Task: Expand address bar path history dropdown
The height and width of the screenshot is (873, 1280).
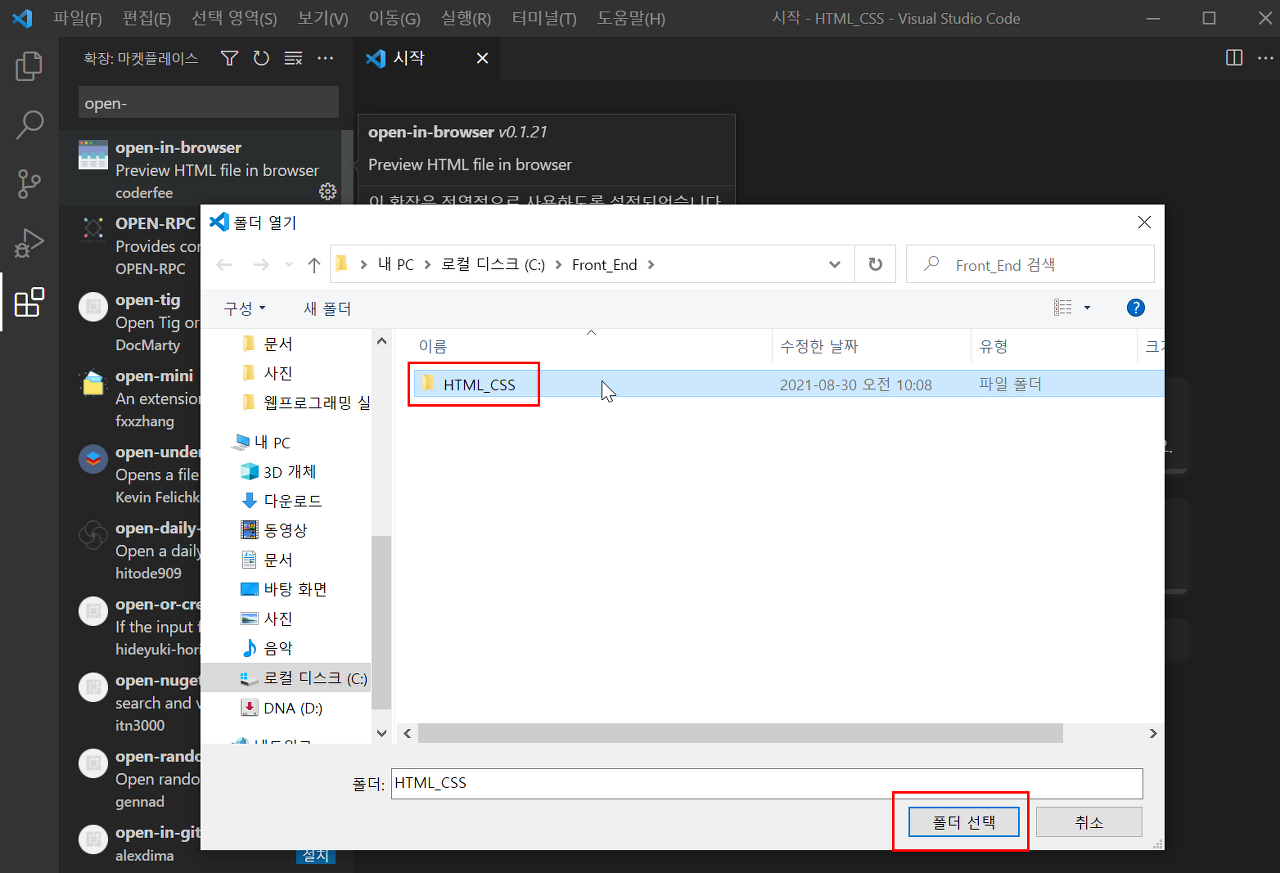Action: click(835, 265)
